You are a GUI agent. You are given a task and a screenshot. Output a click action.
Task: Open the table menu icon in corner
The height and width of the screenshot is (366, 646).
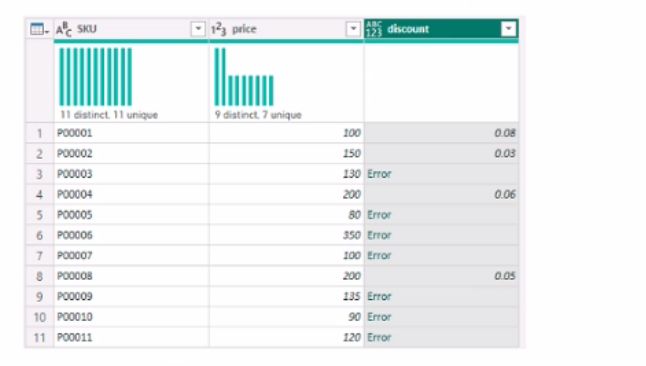(x=39, y=29)
